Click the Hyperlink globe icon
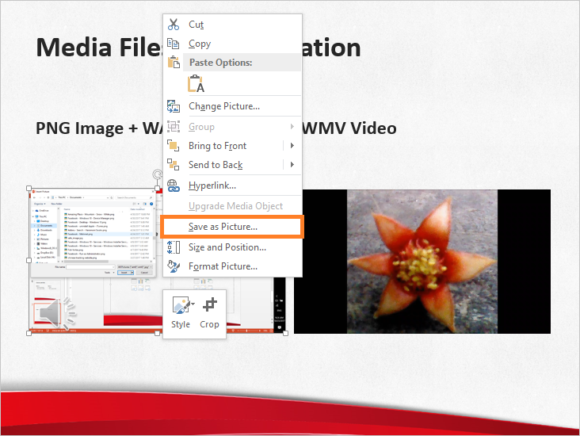This screenshot has height=436, width=580. (x=173, y=185)
